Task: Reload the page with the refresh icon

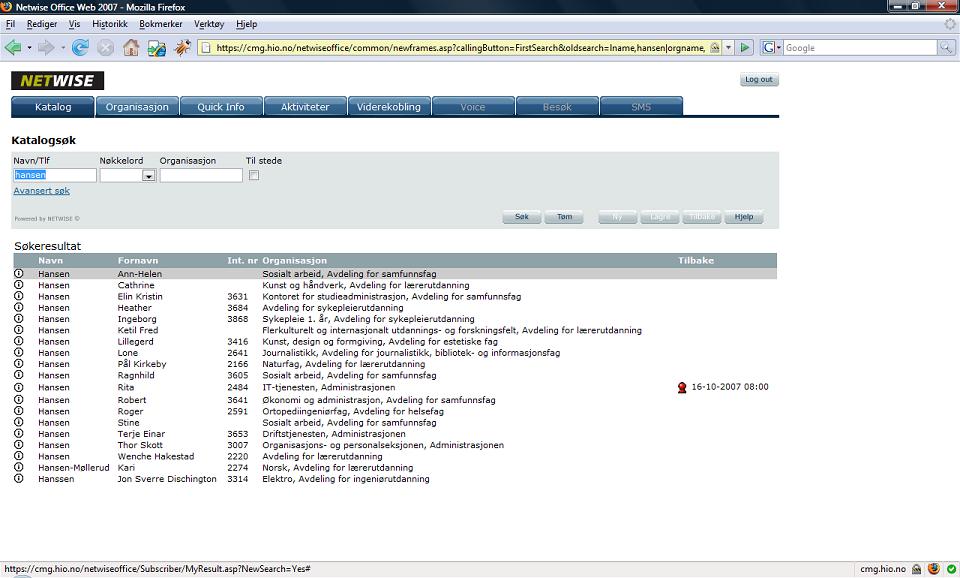Action: pos(80,47)
